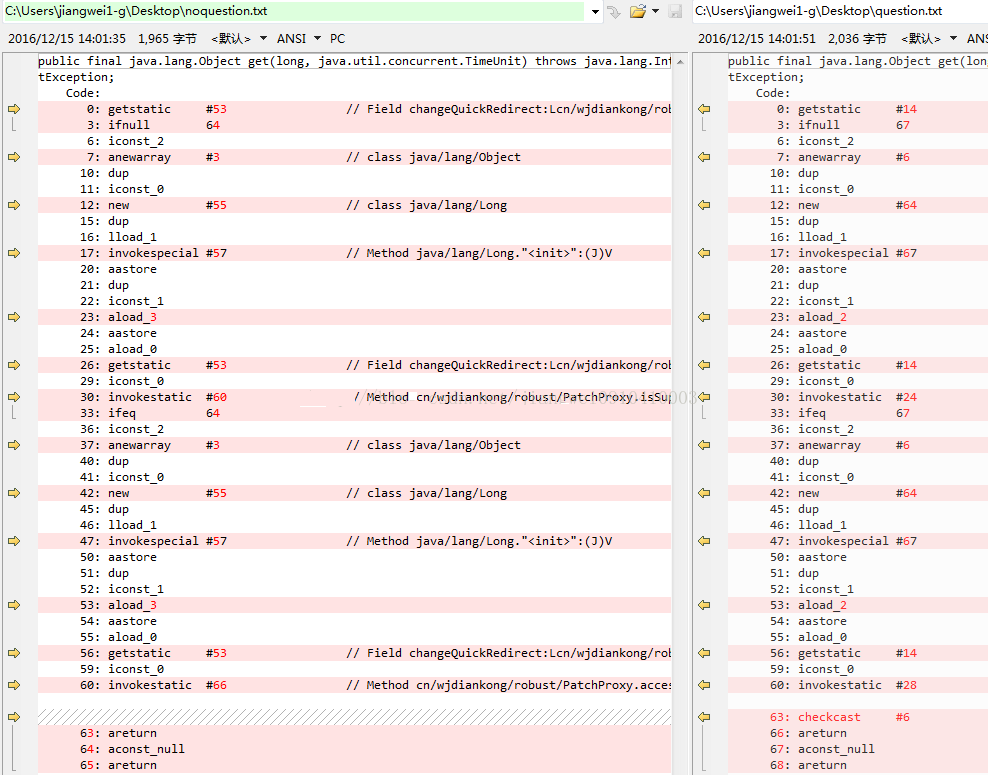Click the swap arrow icon beside left path
The width and height of the screenshot is (988, 775).
(614, 11)
